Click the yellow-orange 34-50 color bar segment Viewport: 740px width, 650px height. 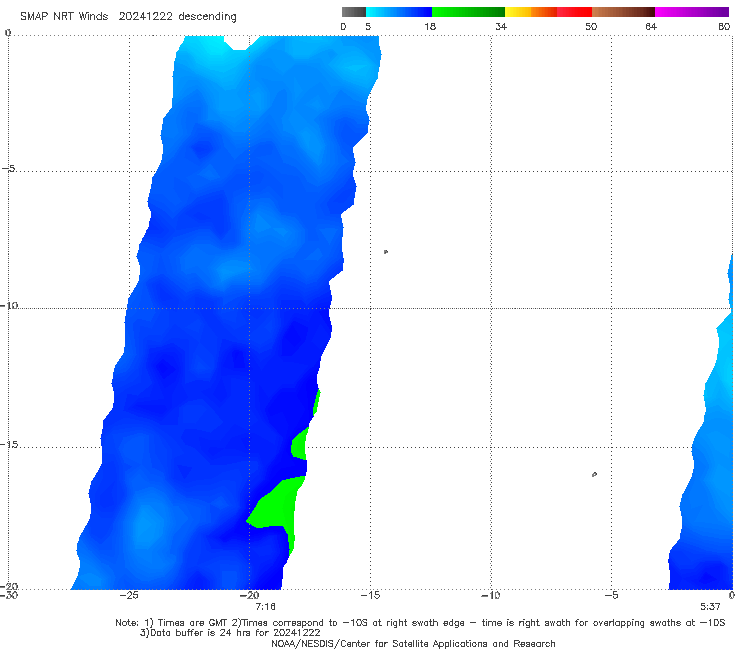pos(548,12)
